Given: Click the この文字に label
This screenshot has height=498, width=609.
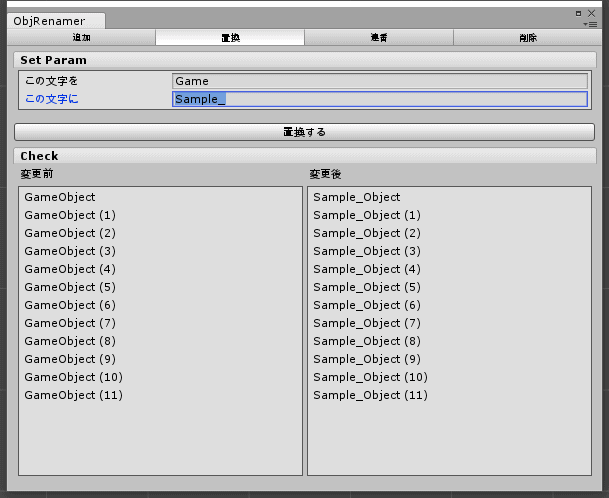Looking at the screenshot, I should [51, 99].
